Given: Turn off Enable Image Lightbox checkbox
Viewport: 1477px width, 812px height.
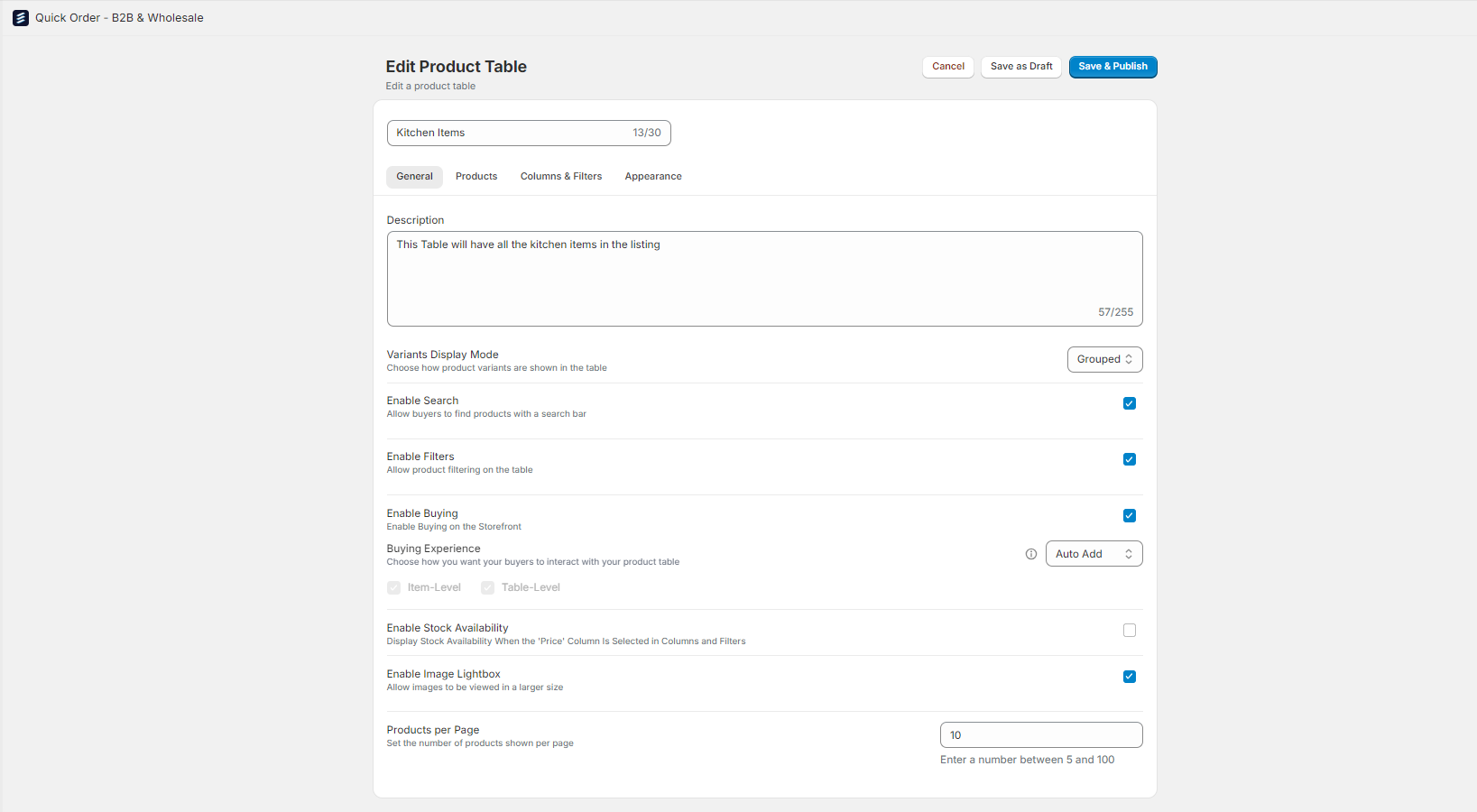Looking at the screenshot, I should click(x=1129, y=677).
